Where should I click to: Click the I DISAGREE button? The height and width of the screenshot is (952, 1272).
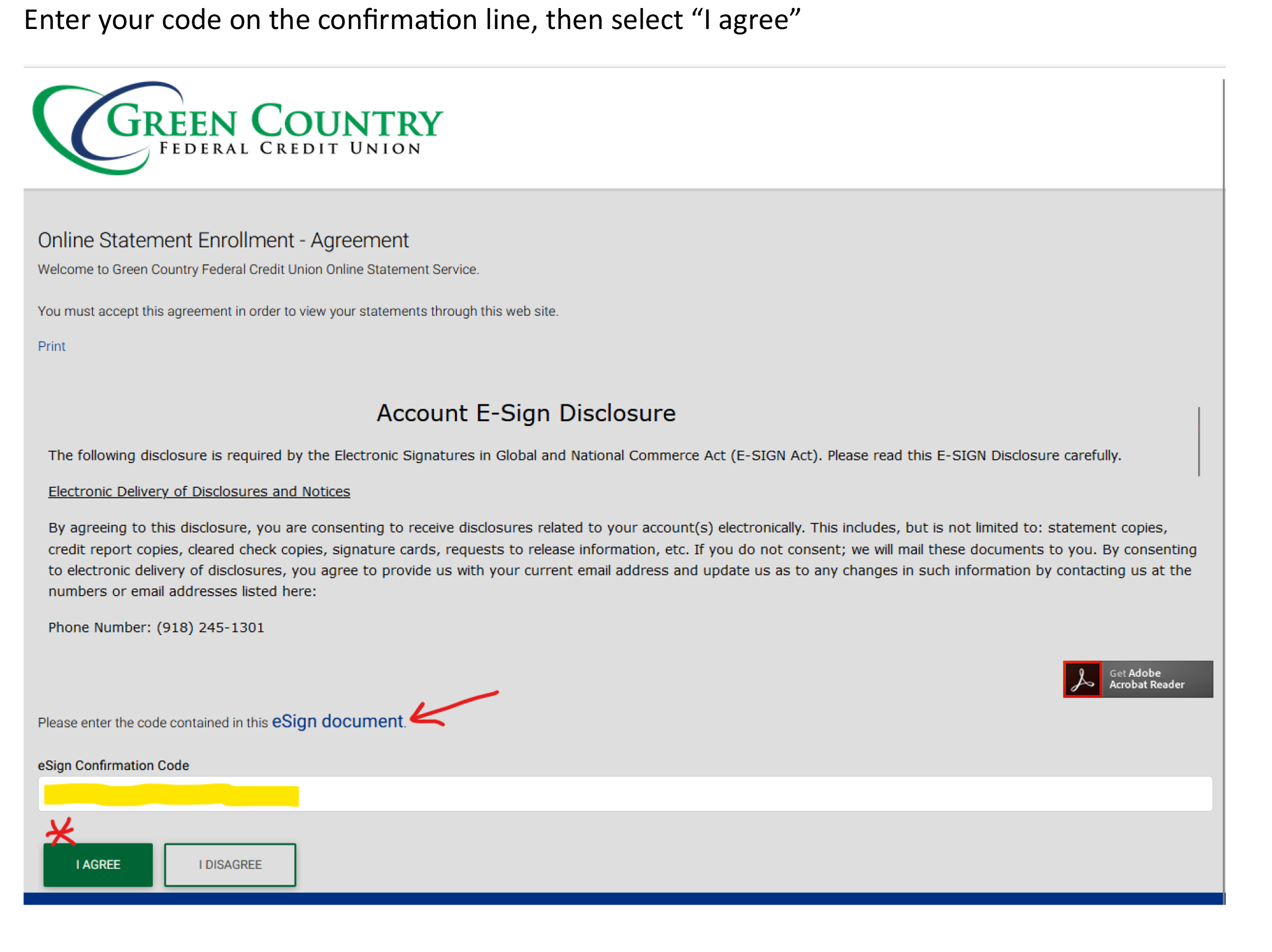click(230, 864)
